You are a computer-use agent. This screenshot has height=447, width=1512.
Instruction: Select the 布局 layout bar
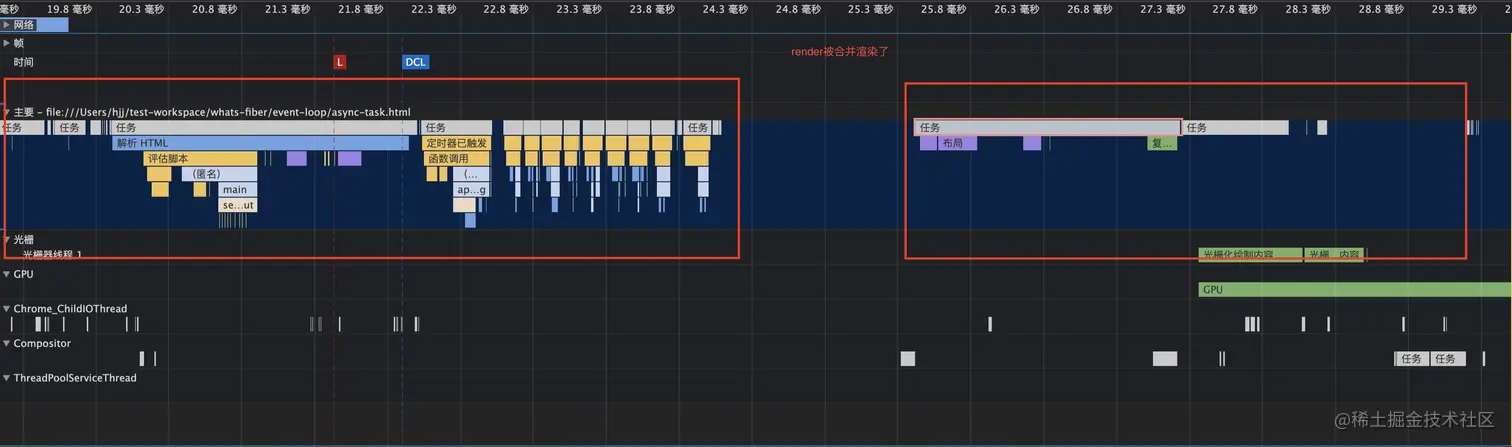tap(957, 143)
